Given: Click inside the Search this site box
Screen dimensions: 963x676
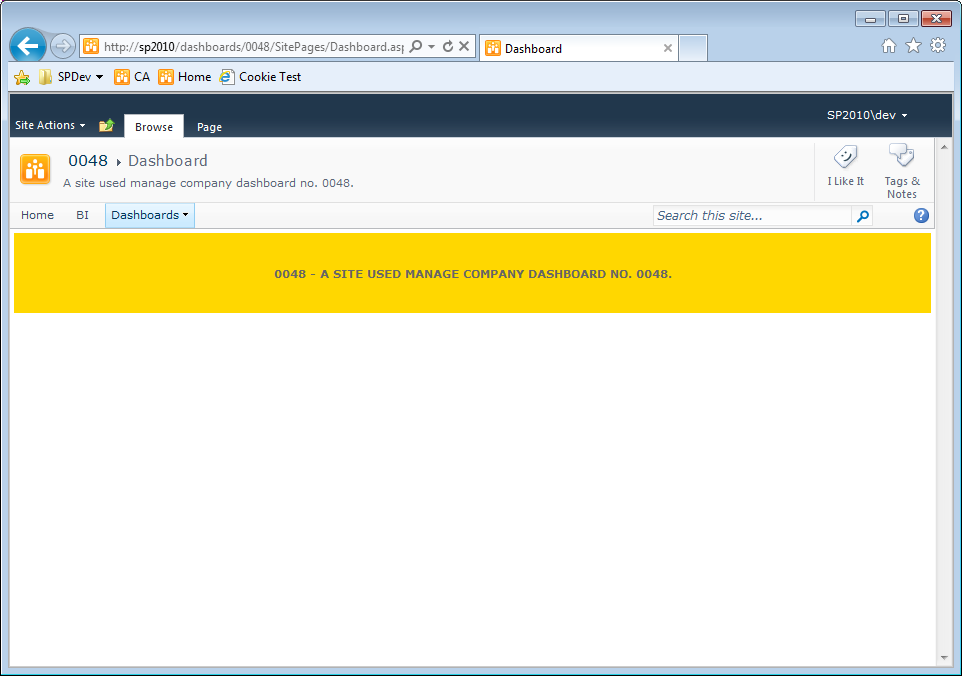Looking at the screenshot, I should (750, 215).
